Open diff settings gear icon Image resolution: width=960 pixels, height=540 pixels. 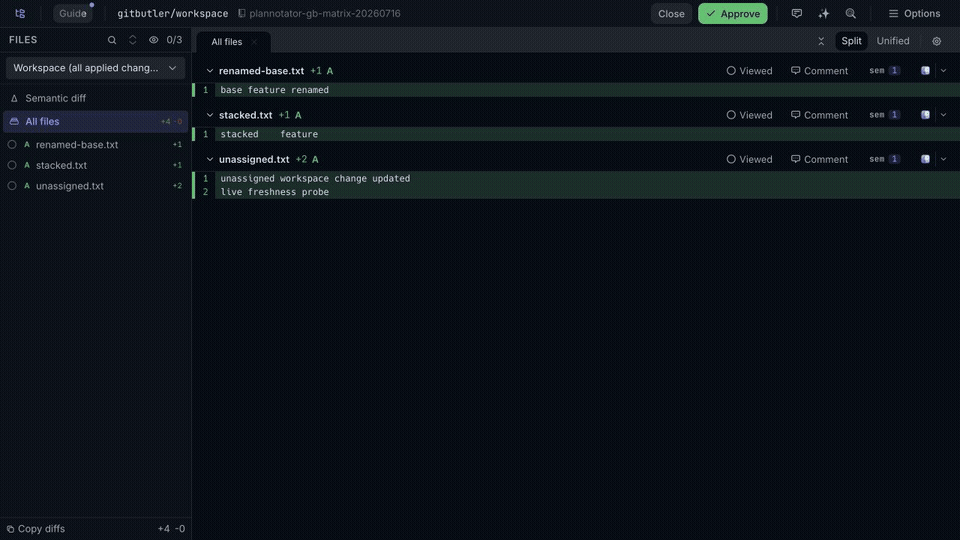(x=936, y=41)
